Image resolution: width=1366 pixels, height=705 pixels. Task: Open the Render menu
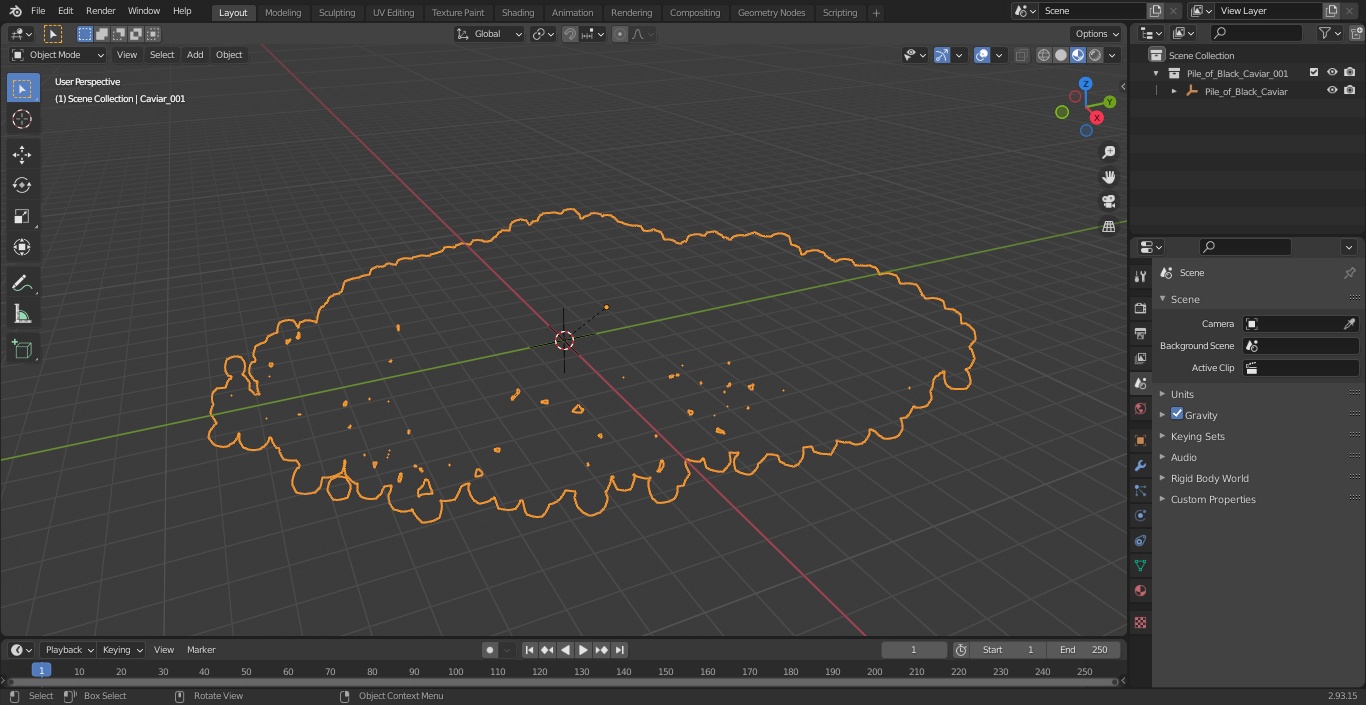tap(100, 11)
